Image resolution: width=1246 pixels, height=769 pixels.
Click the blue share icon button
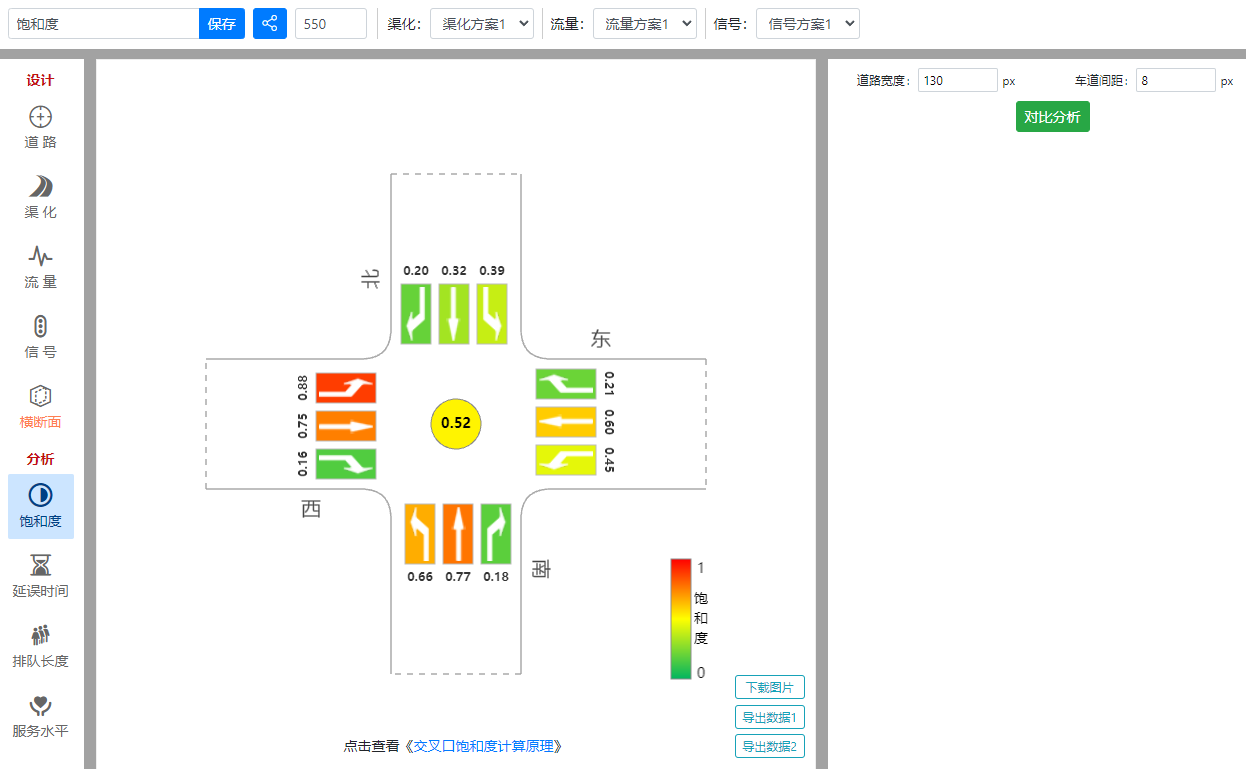tap(270, 24)
